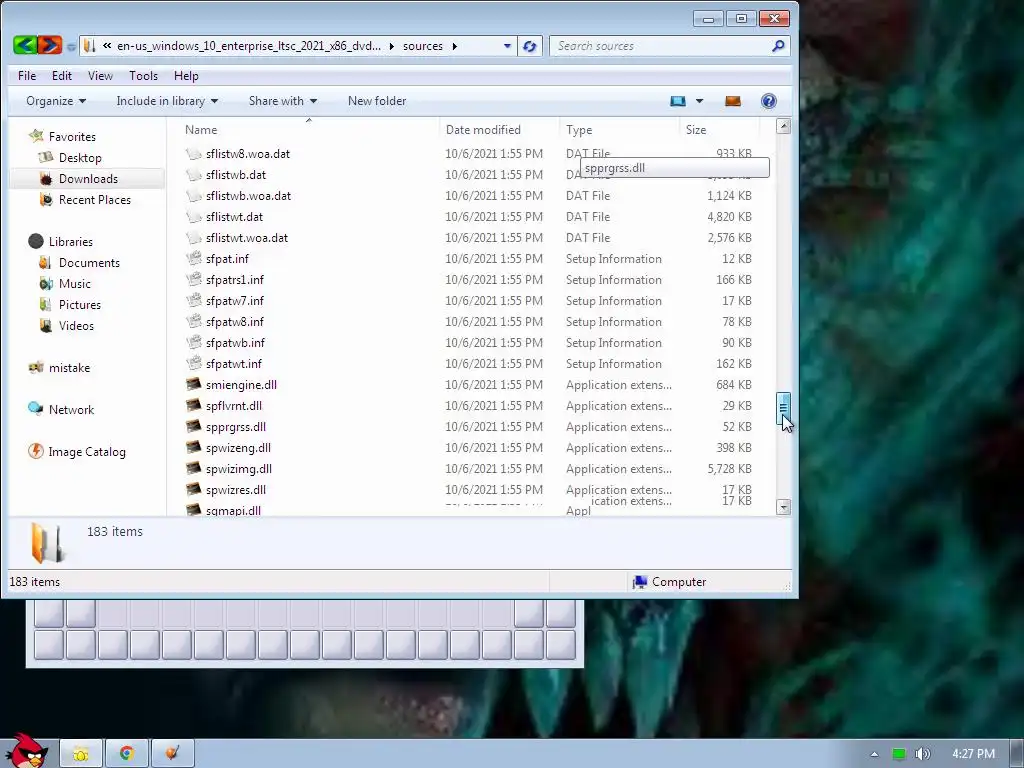Image resolution: width=1024 pixels, height=768 pixels.
Task: Select the Desktop favorite icon
Action: [x=46, y=157]
